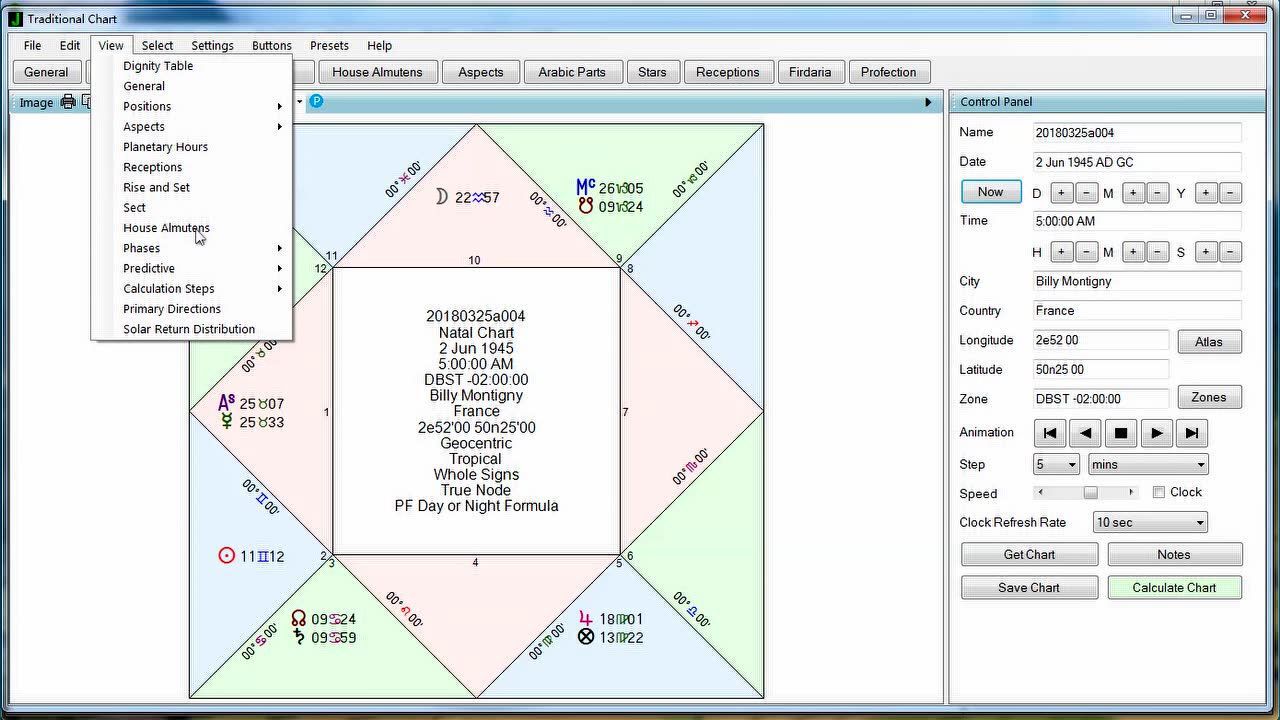Increase the hour with the H plus button

coord(1061,252)
